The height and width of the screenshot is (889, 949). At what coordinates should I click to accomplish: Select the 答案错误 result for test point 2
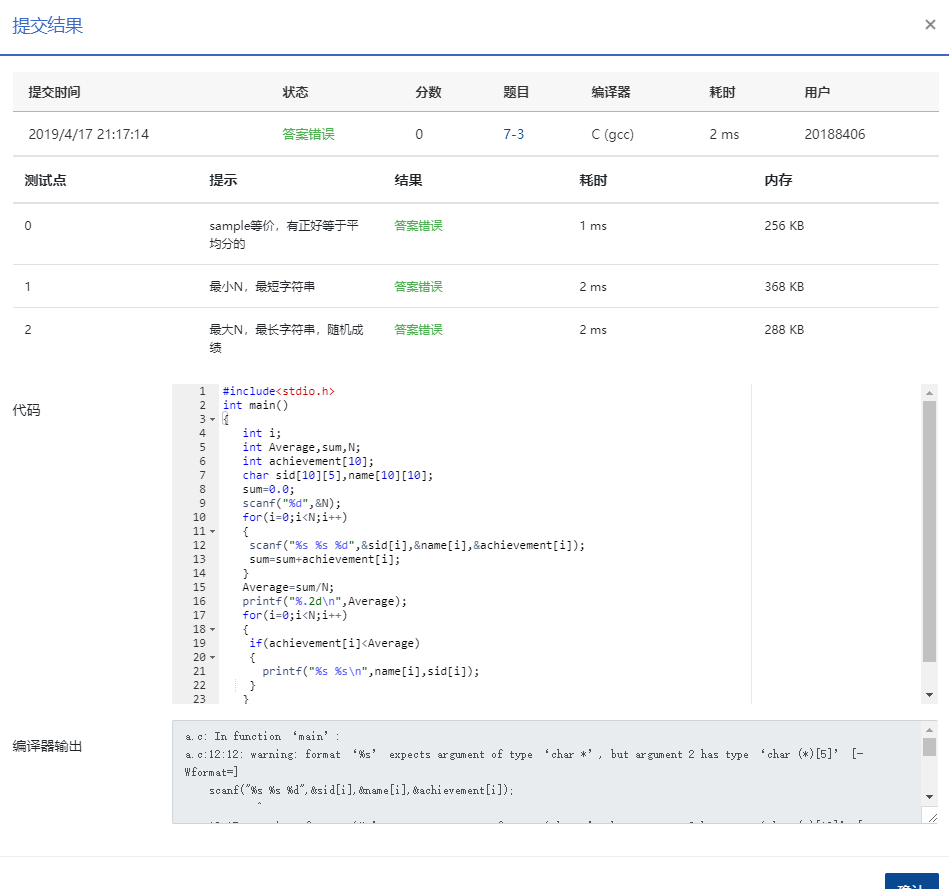[418, 330]
